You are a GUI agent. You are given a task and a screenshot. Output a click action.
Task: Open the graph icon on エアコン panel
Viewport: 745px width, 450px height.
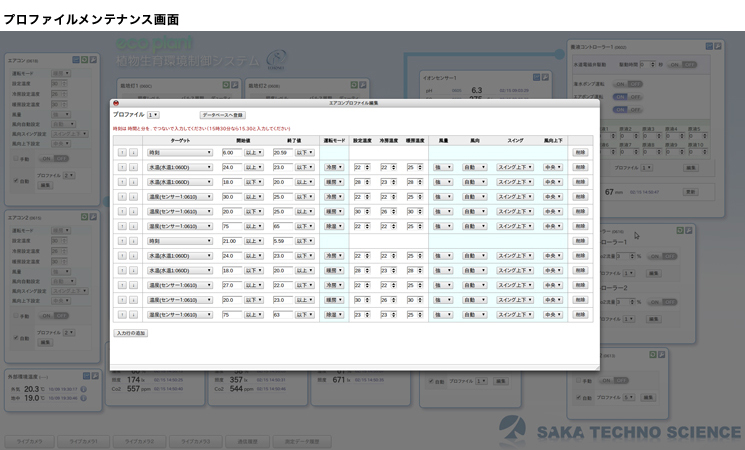tap(76, 60)
